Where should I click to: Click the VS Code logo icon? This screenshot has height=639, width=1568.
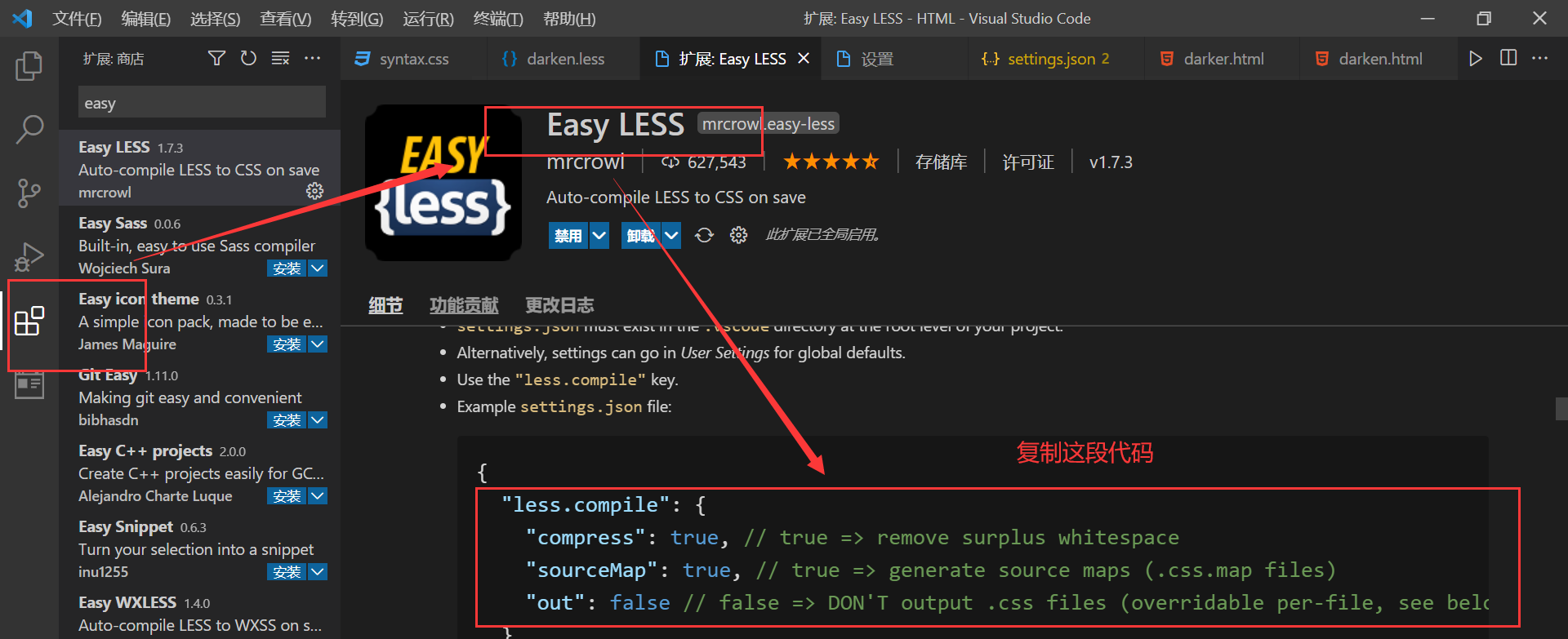click(x=22, y=18)
